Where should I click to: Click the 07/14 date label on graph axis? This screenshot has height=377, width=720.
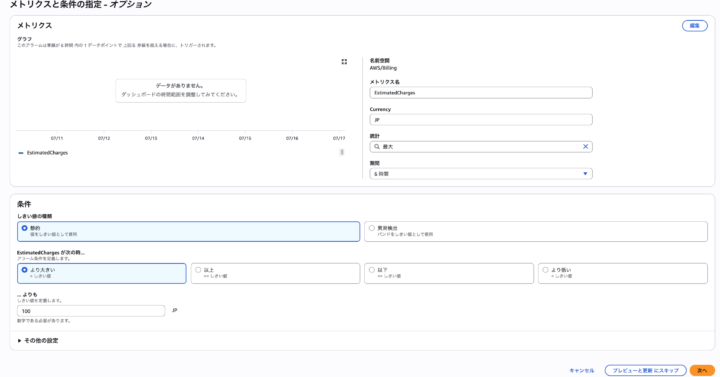(198, 138)
